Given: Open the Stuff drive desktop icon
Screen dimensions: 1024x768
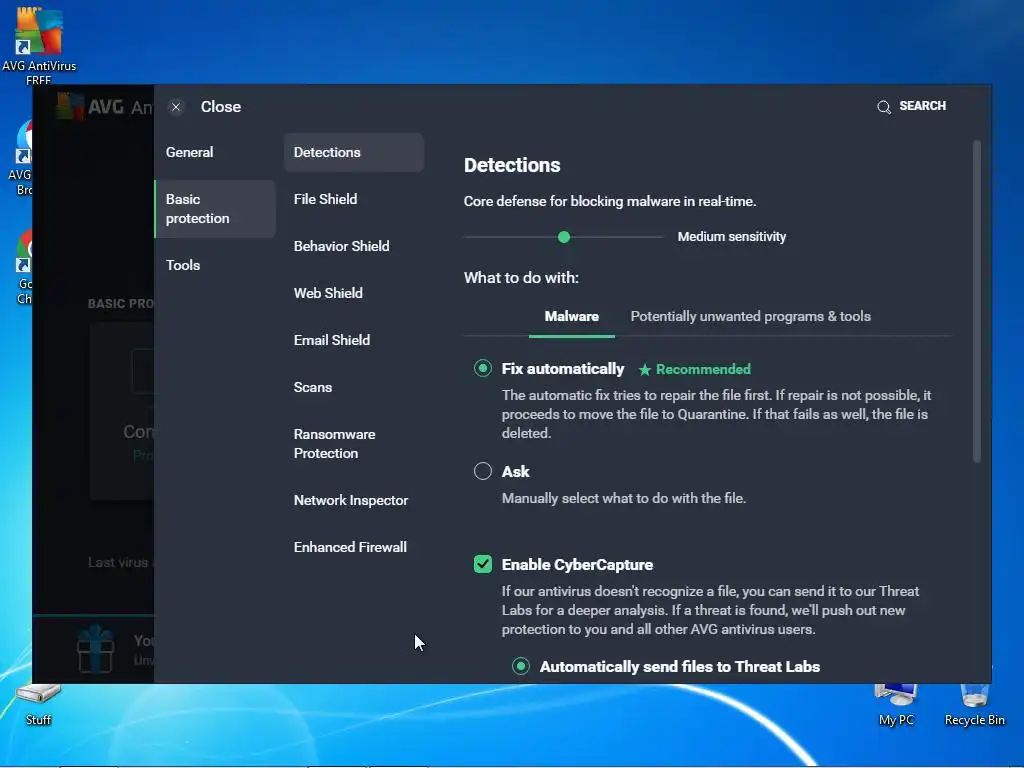Looking at the screenshot, I should (38, 705).
